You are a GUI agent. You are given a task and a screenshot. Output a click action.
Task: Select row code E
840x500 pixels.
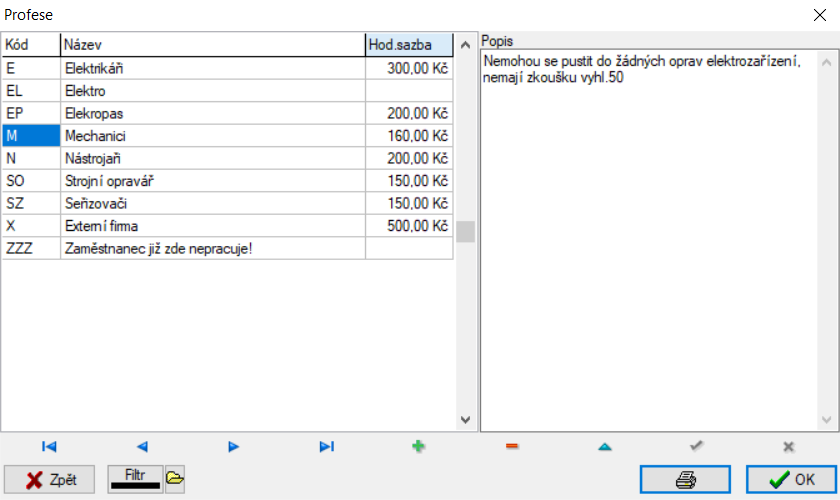click(x=31, y=68)
